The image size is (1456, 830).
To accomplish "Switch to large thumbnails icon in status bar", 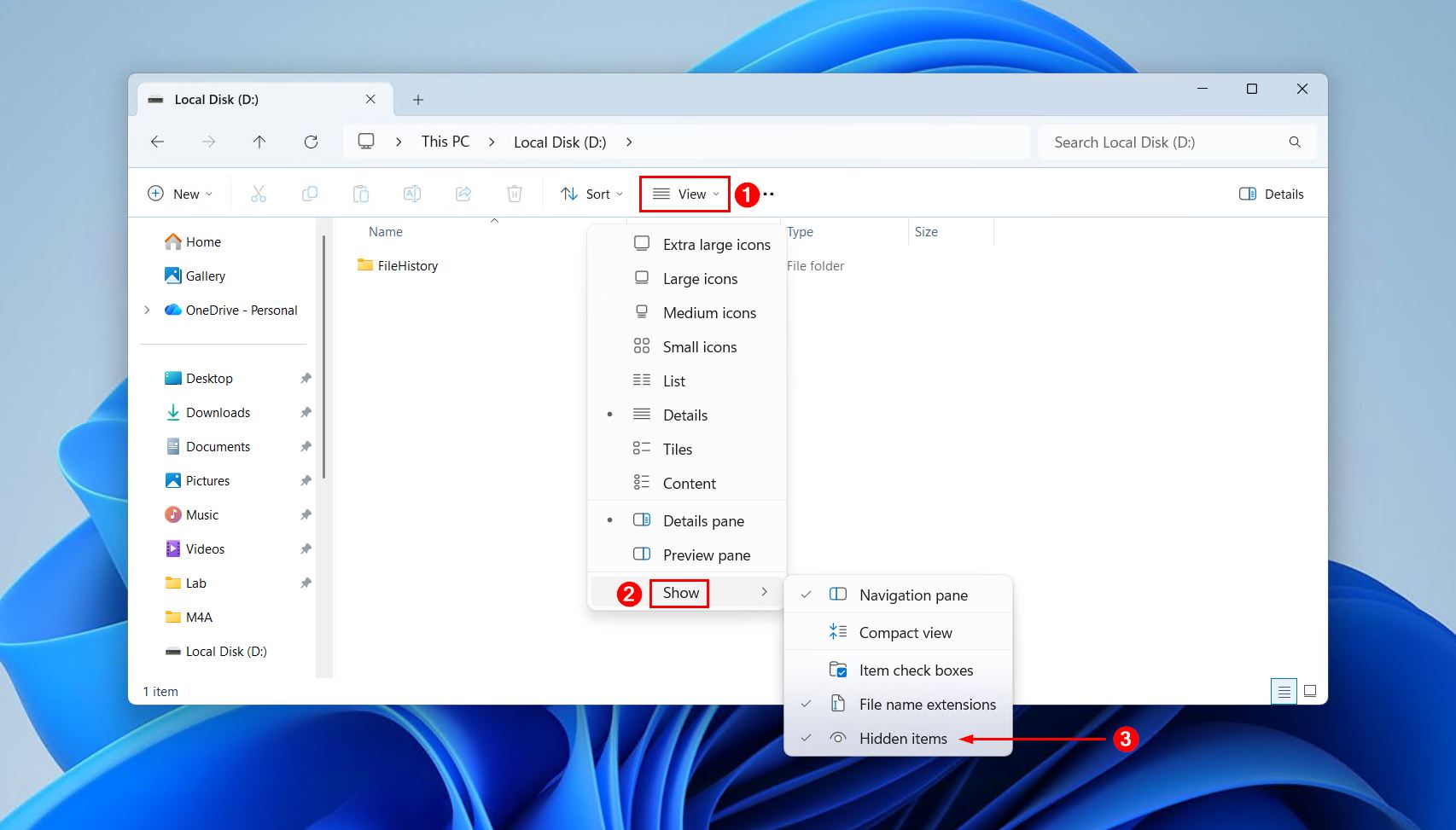I will click(x=1310, y=691).
